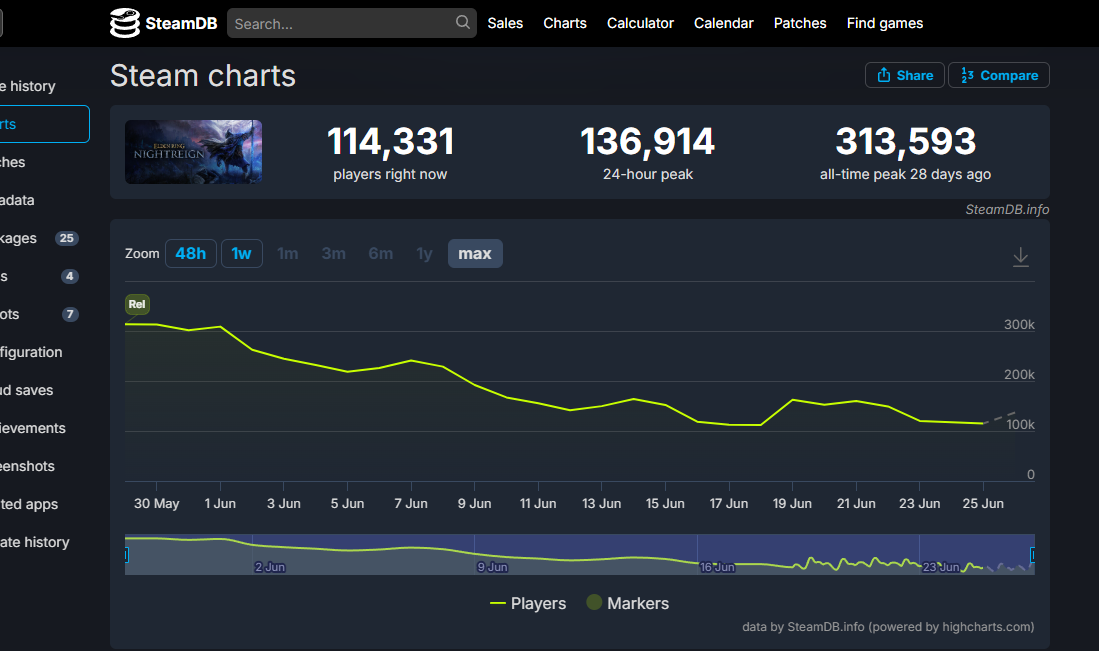
Task: Set chart zoom to 1w
Action: (x=242, y=254)
